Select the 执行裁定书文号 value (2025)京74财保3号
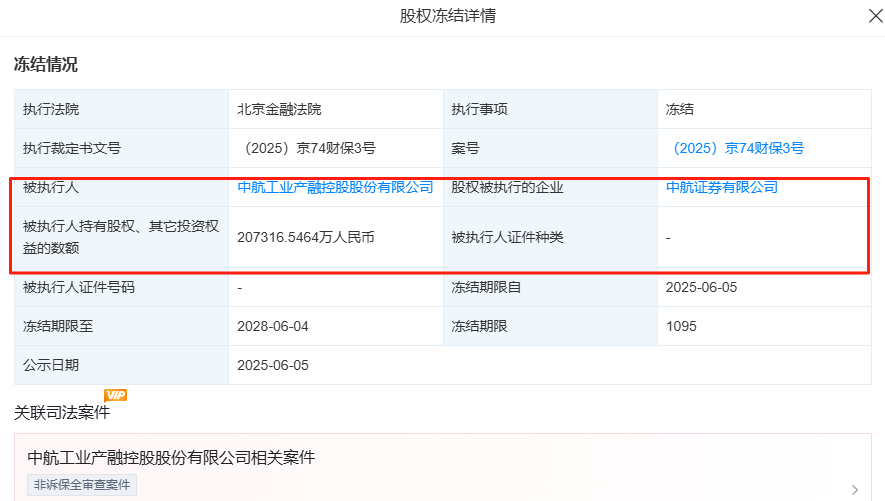885x501 pixels. [309, 148]
